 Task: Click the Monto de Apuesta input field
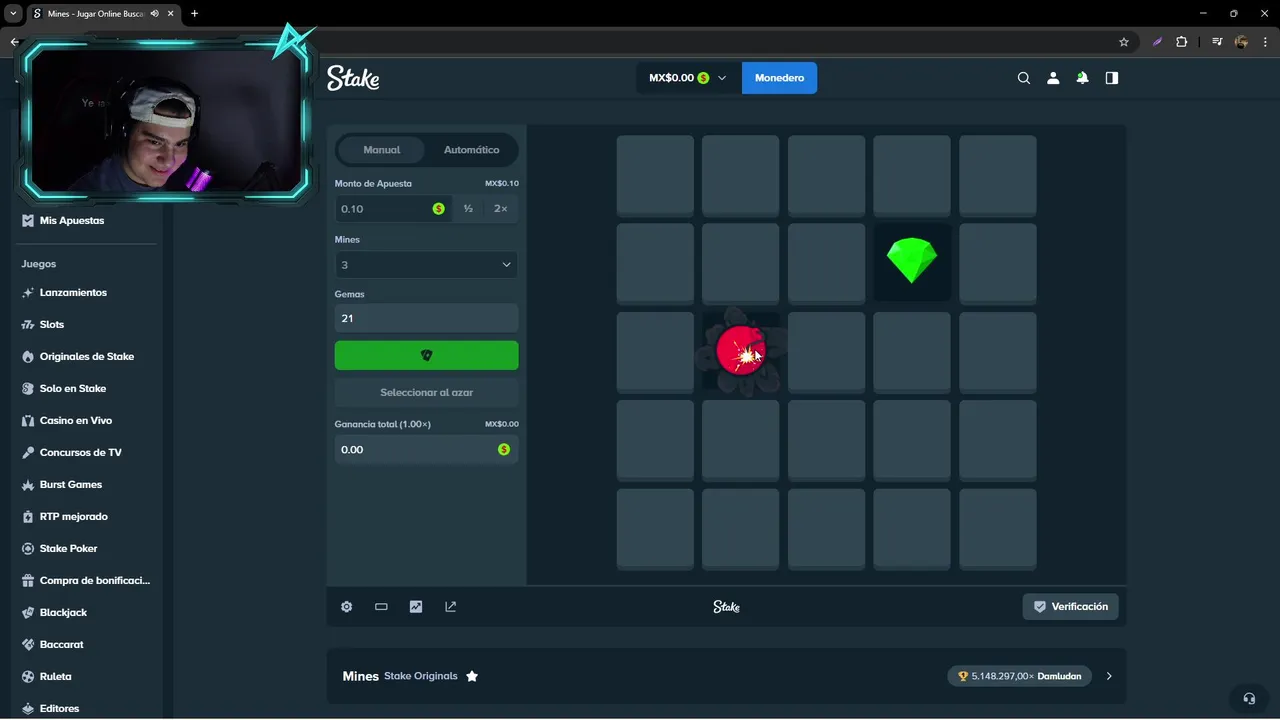[x=393, y=209]
